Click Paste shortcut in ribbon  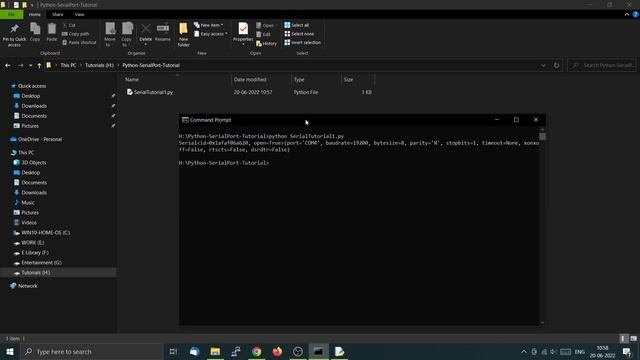click(79, 42)
